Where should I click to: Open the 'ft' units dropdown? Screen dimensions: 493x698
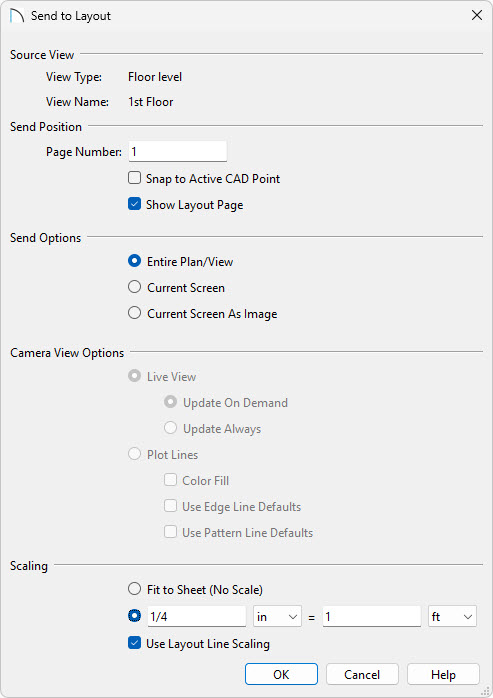[x=452, y=617]
